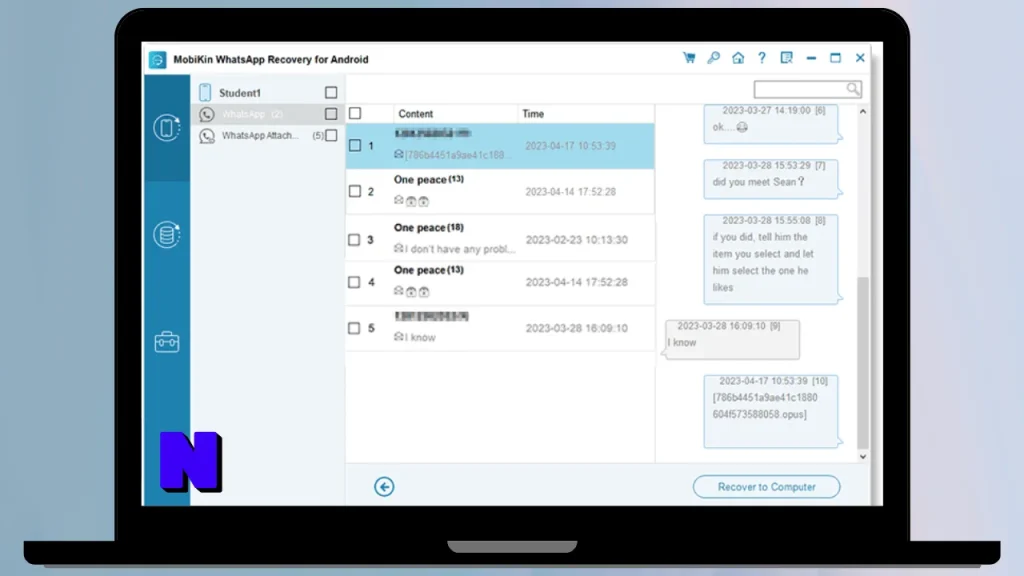Click 'One peace (13)' title in row 4
This screenshot has width=1024, height=576.
[x=428, y=270]
